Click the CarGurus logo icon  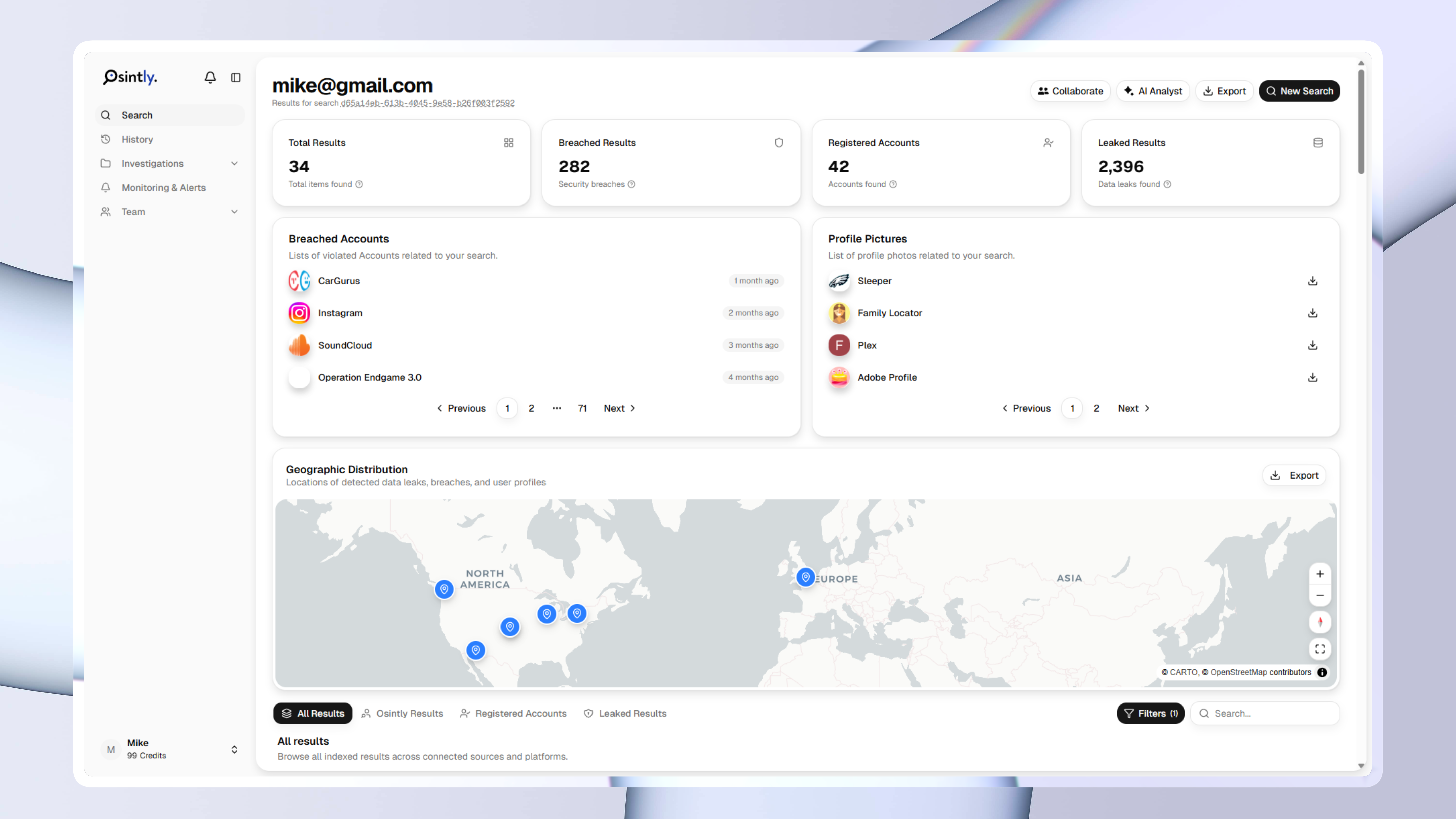click(x=300, y=281)
